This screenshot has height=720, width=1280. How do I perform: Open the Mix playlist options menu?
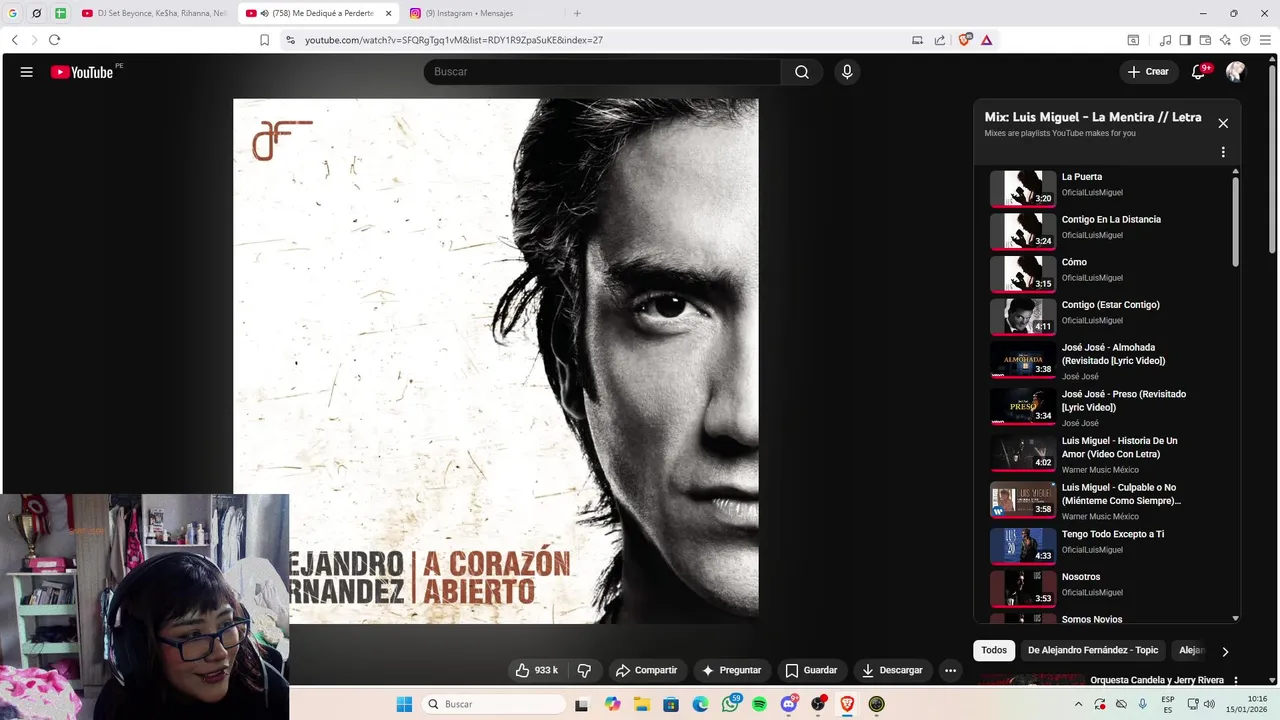[1223, 152]
